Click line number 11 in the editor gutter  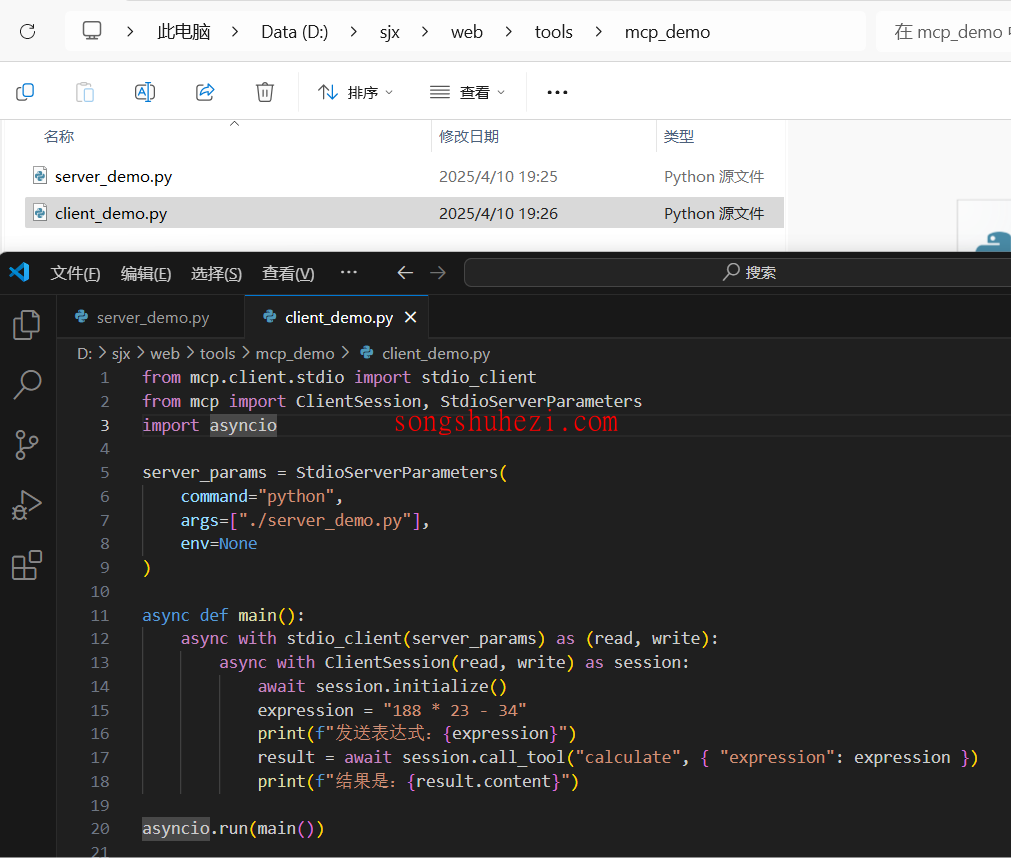[x=100, y=616]
